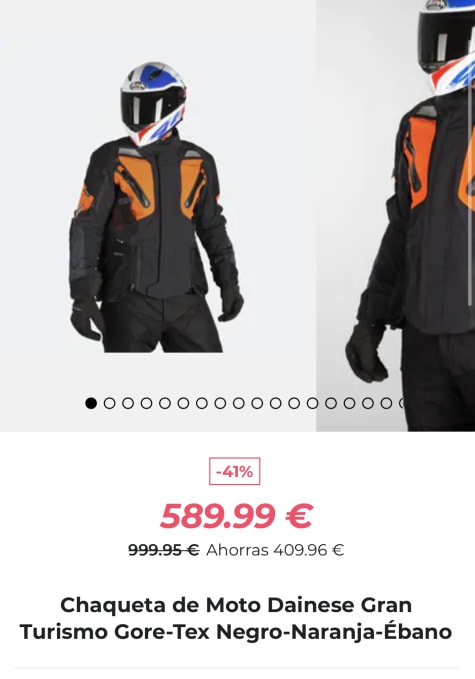
Task: Select the fourth carousel pagination dot
Action: coord(146,403)
